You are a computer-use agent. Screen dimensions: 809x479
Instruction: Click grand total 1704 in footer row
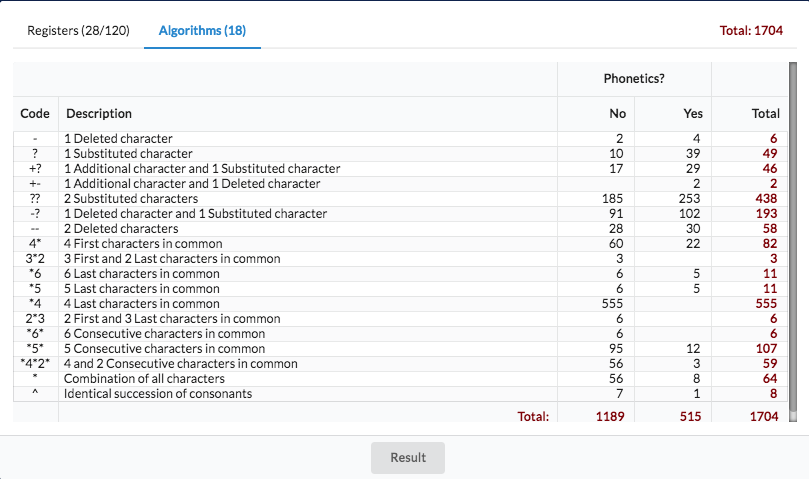[x=762, y=416]
